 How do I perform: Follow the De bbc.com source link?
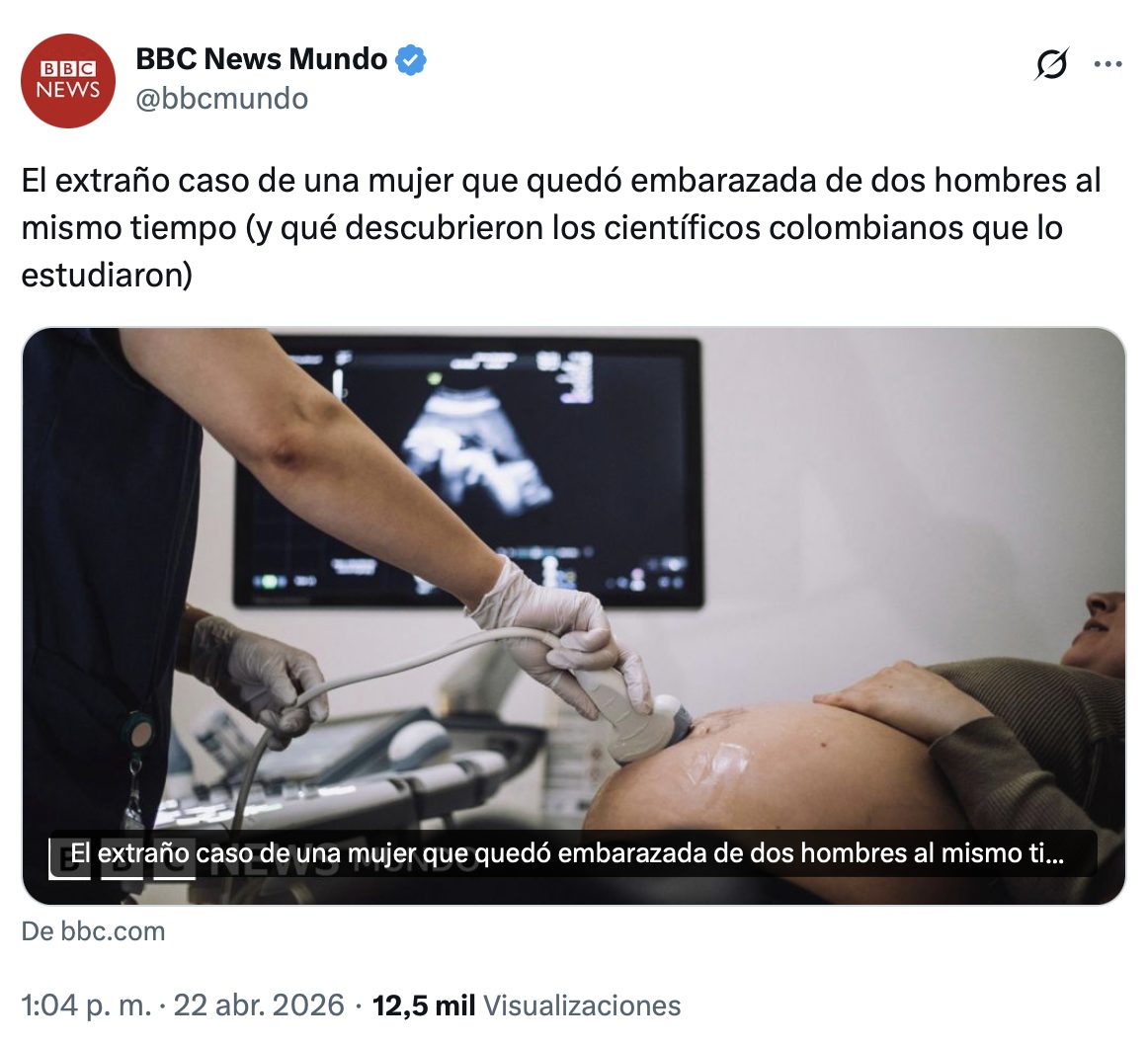(94, 931)
